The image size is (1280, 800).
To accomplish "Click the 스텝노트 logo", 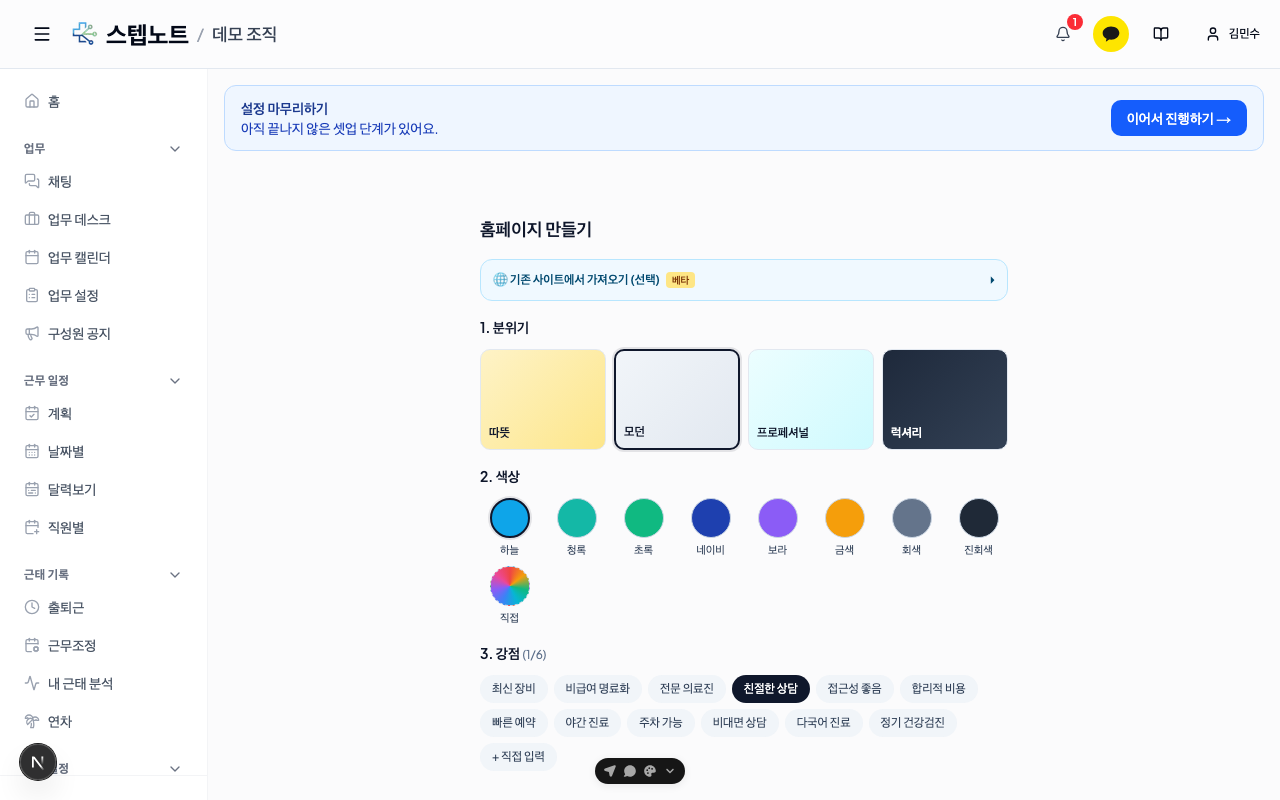I will tap(130, 34).
